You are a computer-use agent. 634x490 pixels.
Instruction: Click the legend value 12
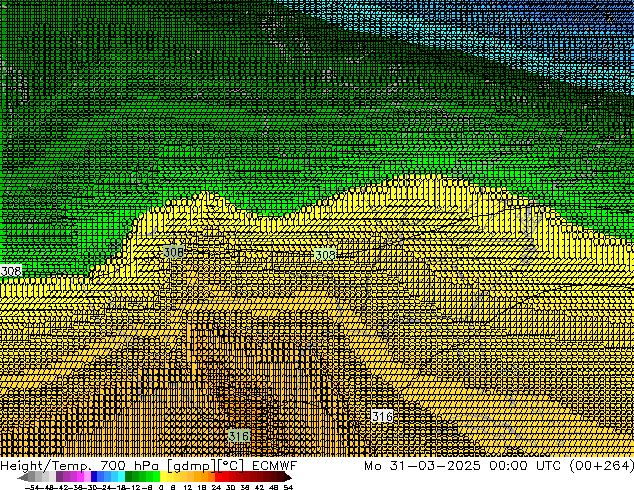click(x=188, y=487)
